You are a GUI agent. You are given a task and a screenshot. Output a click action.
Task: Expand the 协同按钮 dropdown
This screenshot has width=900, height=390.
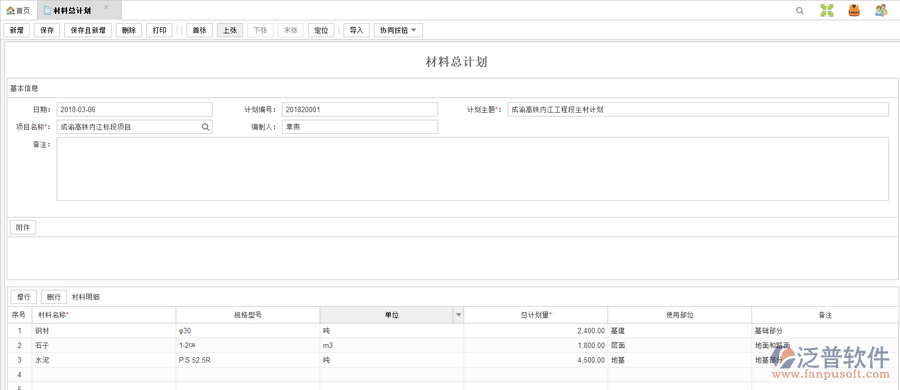398,30
